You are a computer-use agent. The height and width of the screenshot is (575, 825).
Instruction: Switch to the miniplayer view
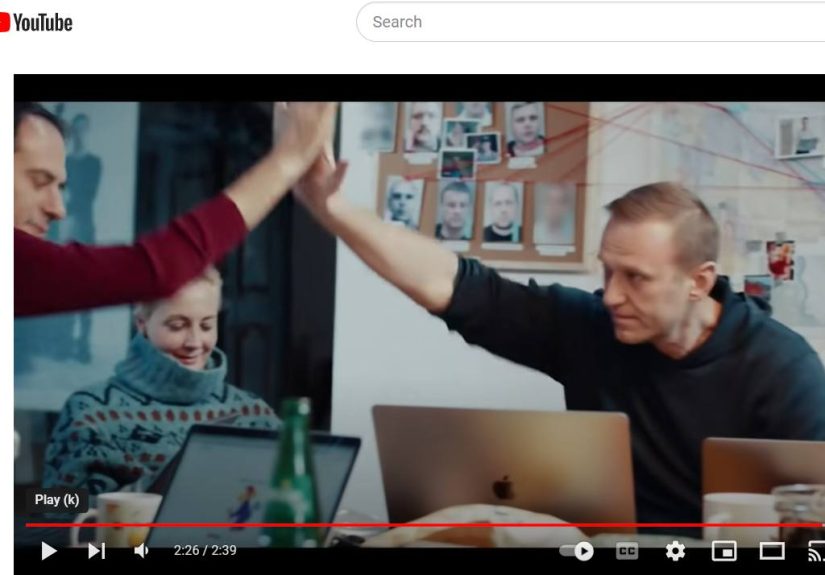723,550
